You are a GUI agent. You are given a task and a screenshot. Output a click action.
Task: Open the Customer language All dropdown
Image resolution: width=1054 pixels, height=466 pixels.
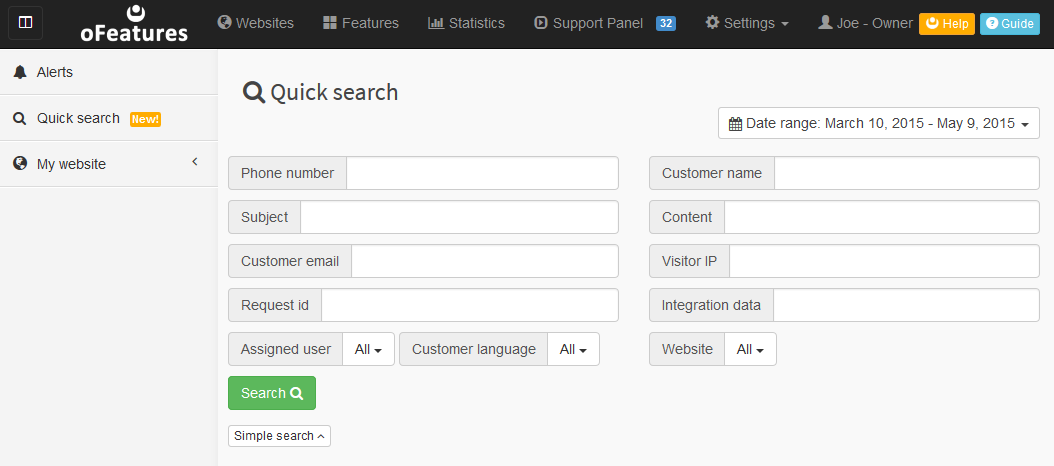[x=573, y=349]
